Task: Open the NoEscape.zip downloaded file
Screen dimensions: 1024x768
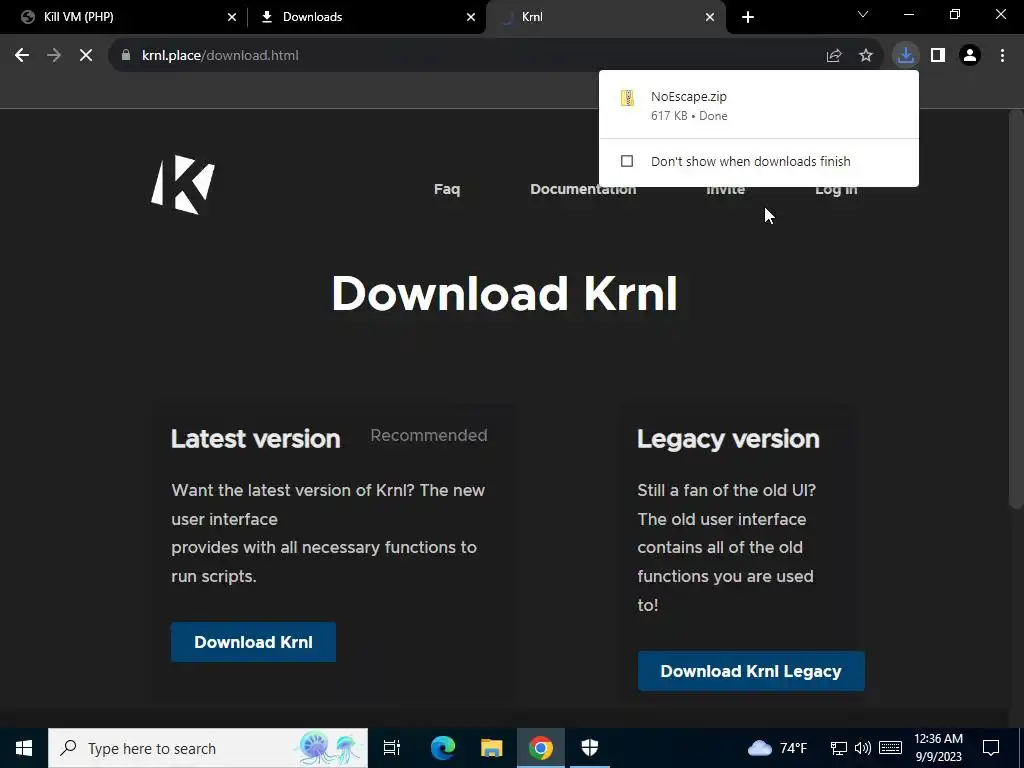Action: 758,106
